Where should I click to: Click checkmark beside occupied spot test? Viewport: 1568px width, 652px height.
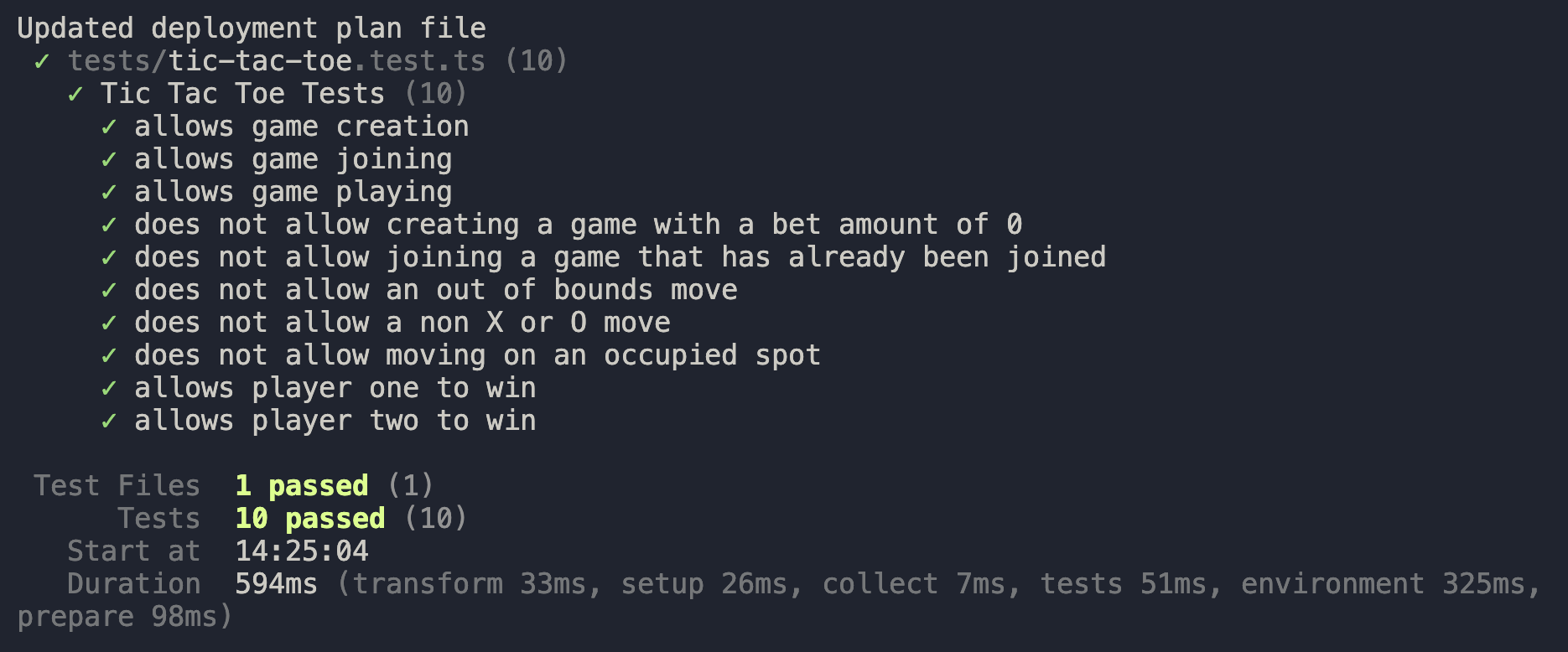click(108, 356)
